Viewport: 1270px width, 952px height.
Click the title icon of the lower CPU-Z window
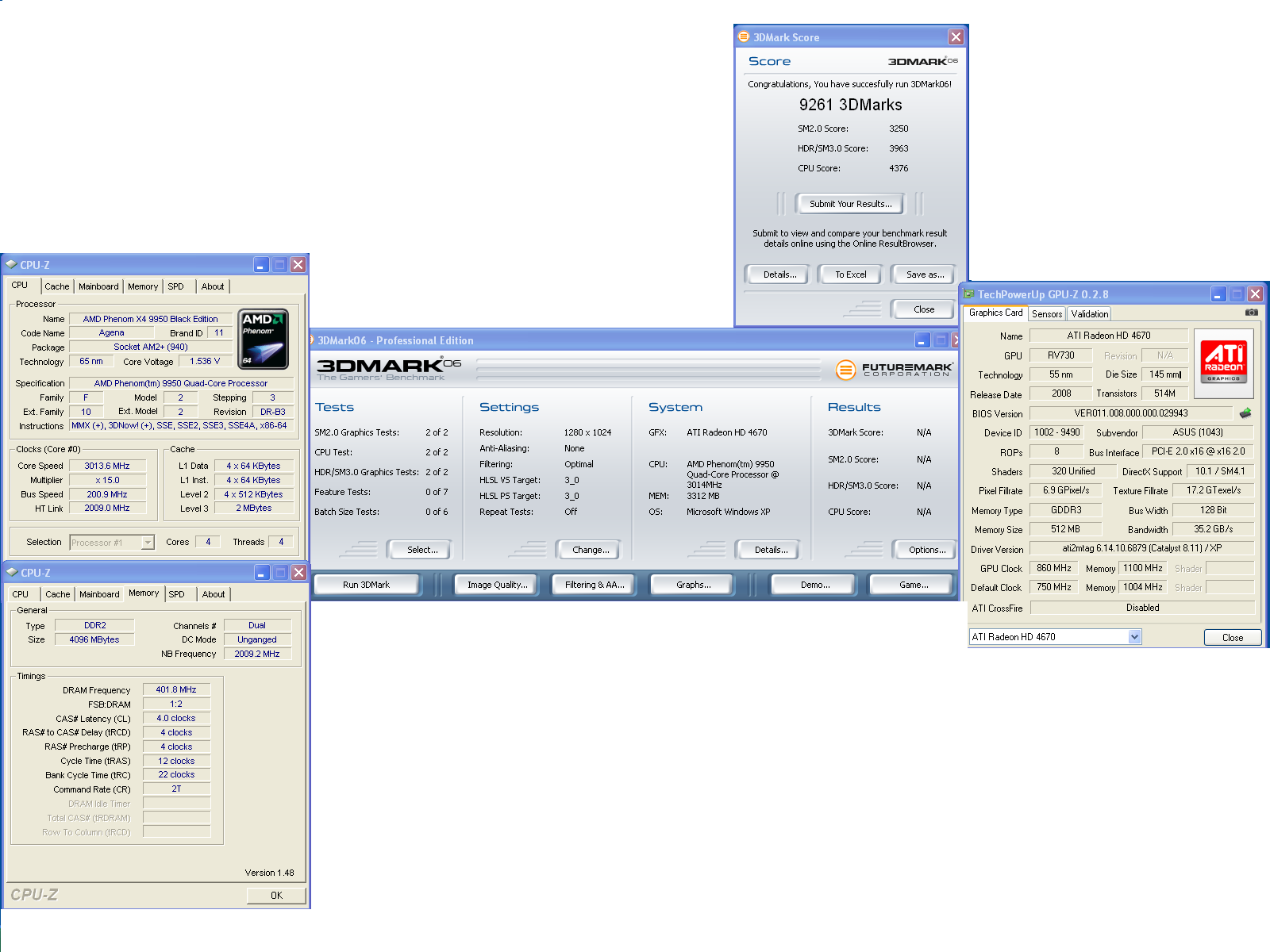pos(11,573)
